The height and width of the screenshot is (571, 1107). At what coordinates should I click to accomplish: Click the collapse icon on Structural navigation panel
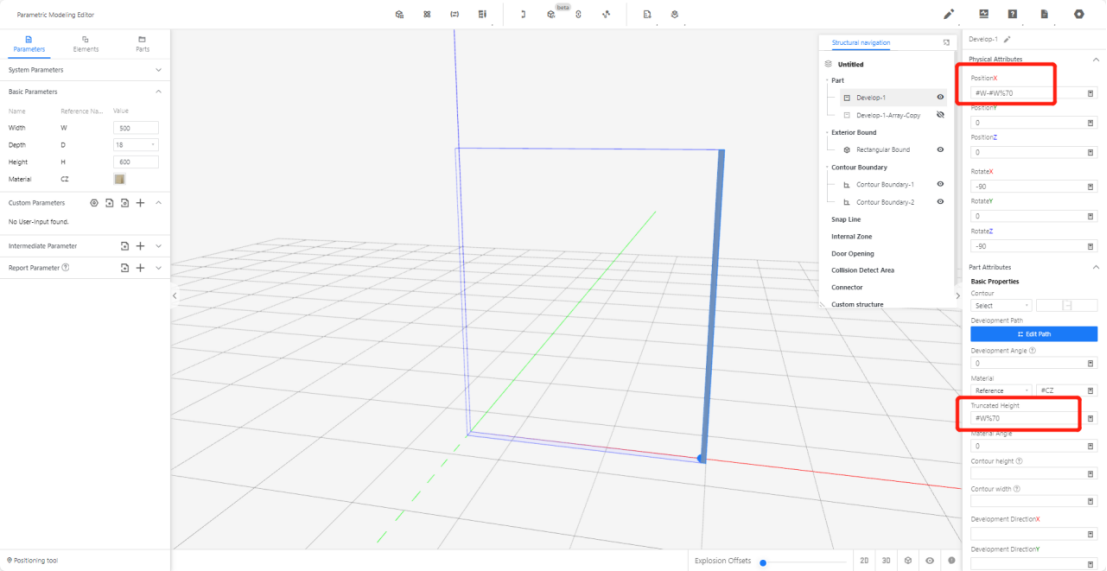(946, 43)
